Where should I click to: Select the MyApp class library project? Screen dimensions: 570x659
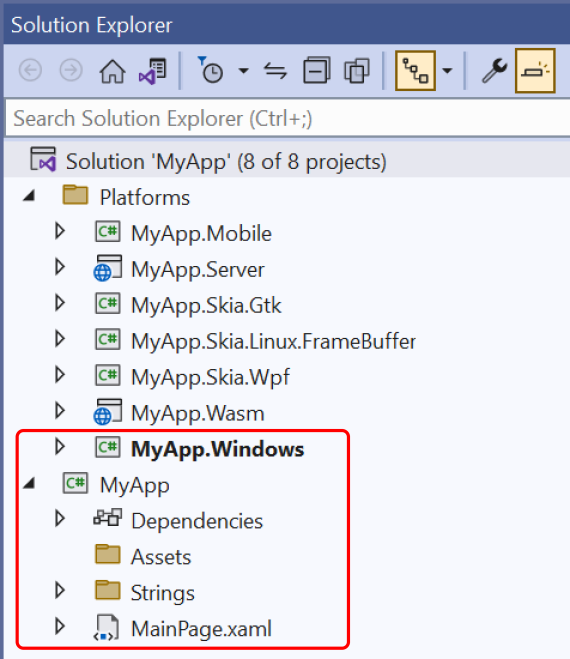click(135, 486)
